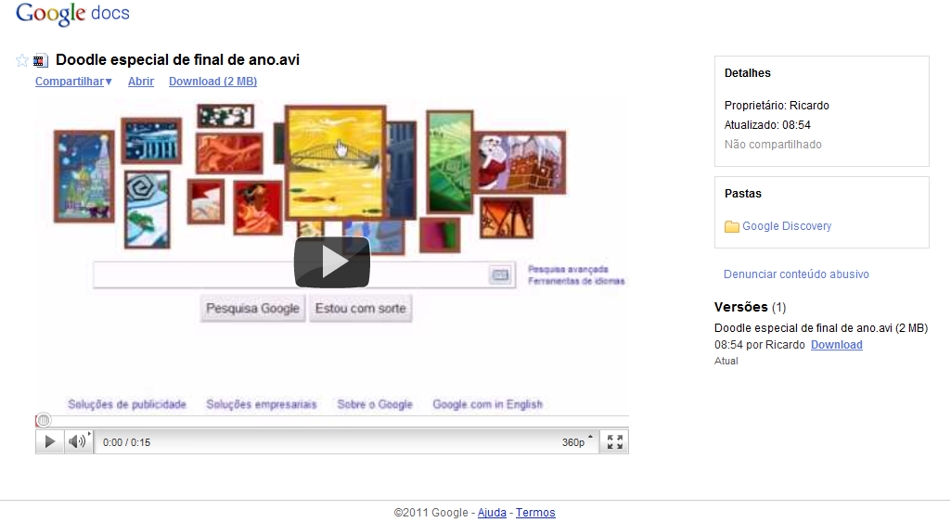Click the yellow bridge doodle painting thumbnail

point(335,162)
